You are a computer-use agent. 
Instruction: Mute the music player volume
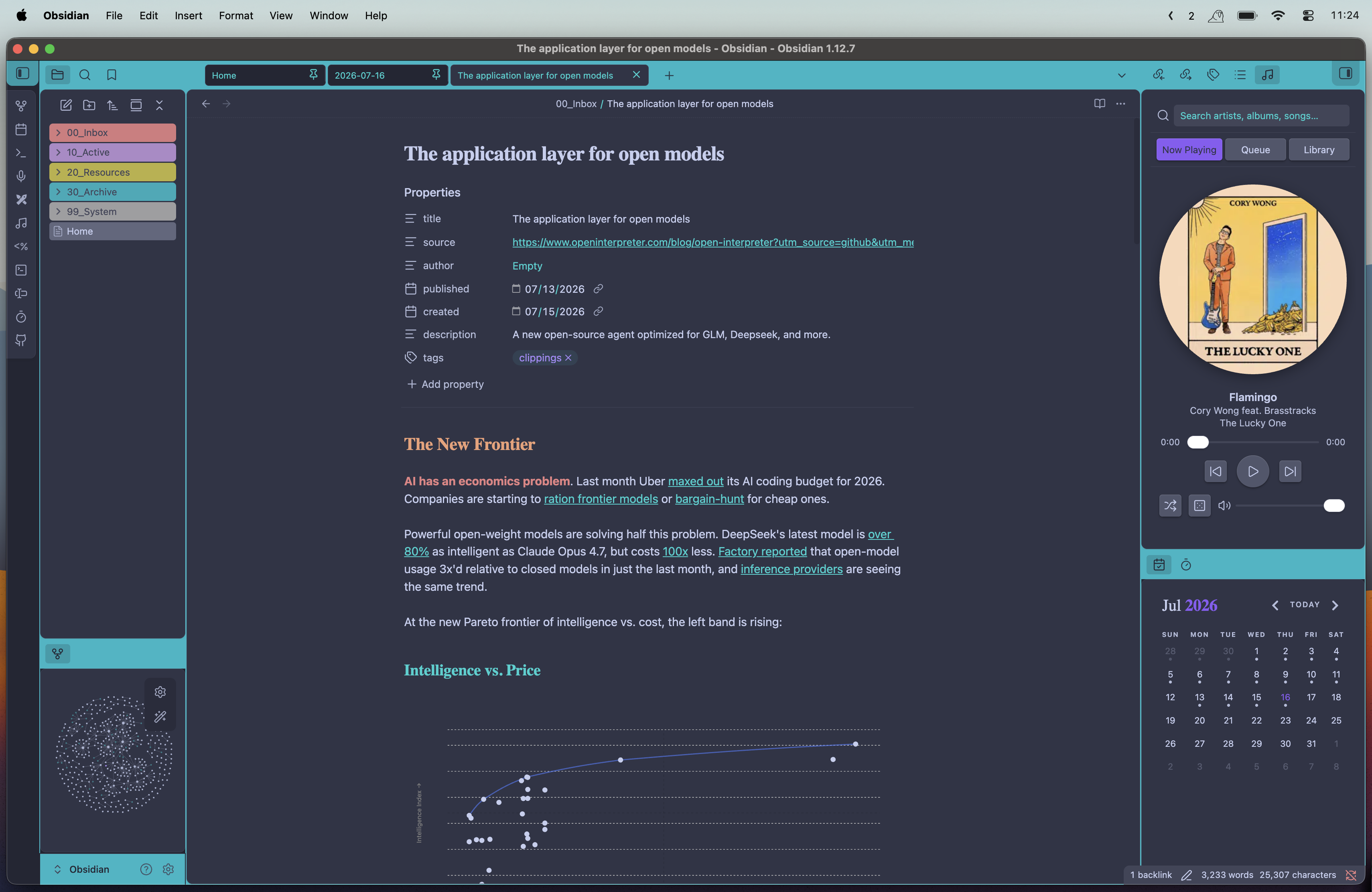click(1224, 505)
